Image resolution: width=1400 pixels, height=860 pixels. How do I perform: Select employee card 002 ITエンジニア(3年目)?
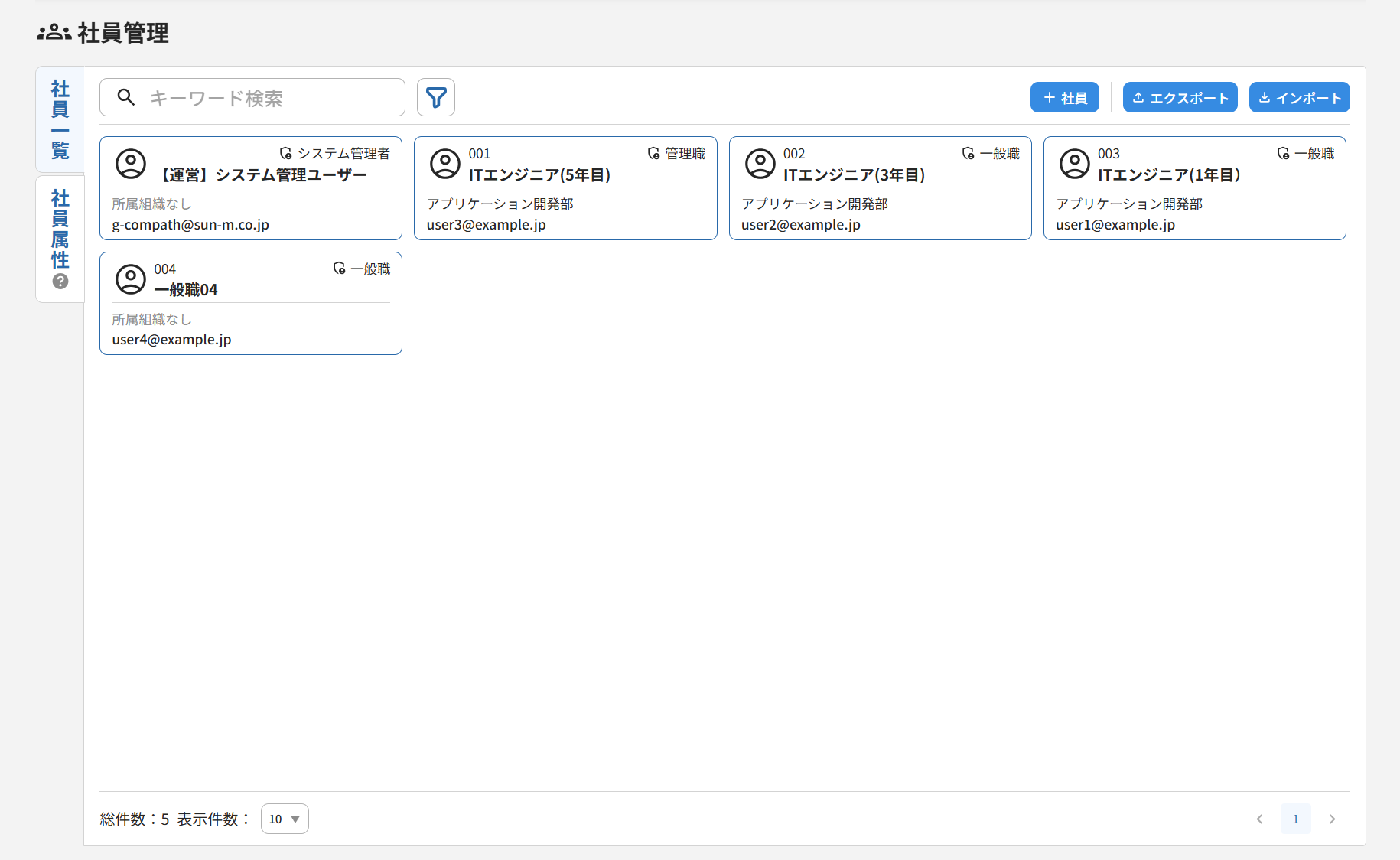pyautogui.click(x=880, y=188)
